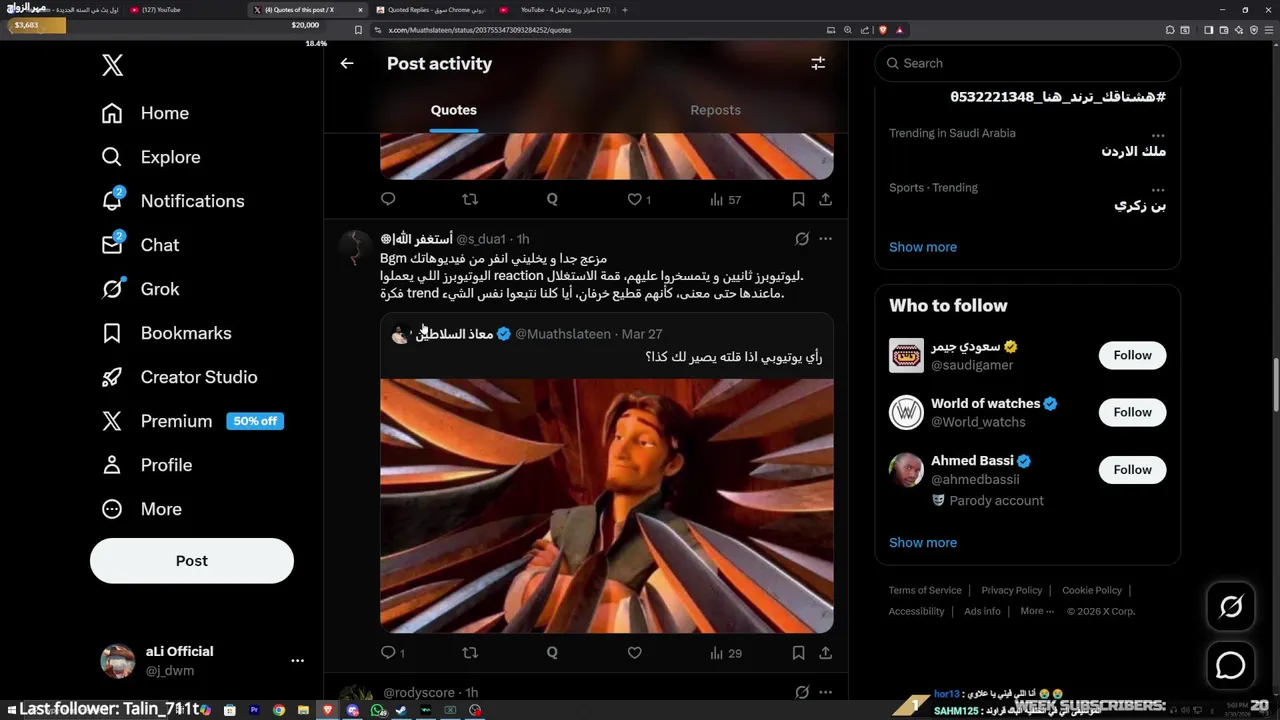
Task: Open the @Muathslateen handle in quoted post
Action: (562, 334)
